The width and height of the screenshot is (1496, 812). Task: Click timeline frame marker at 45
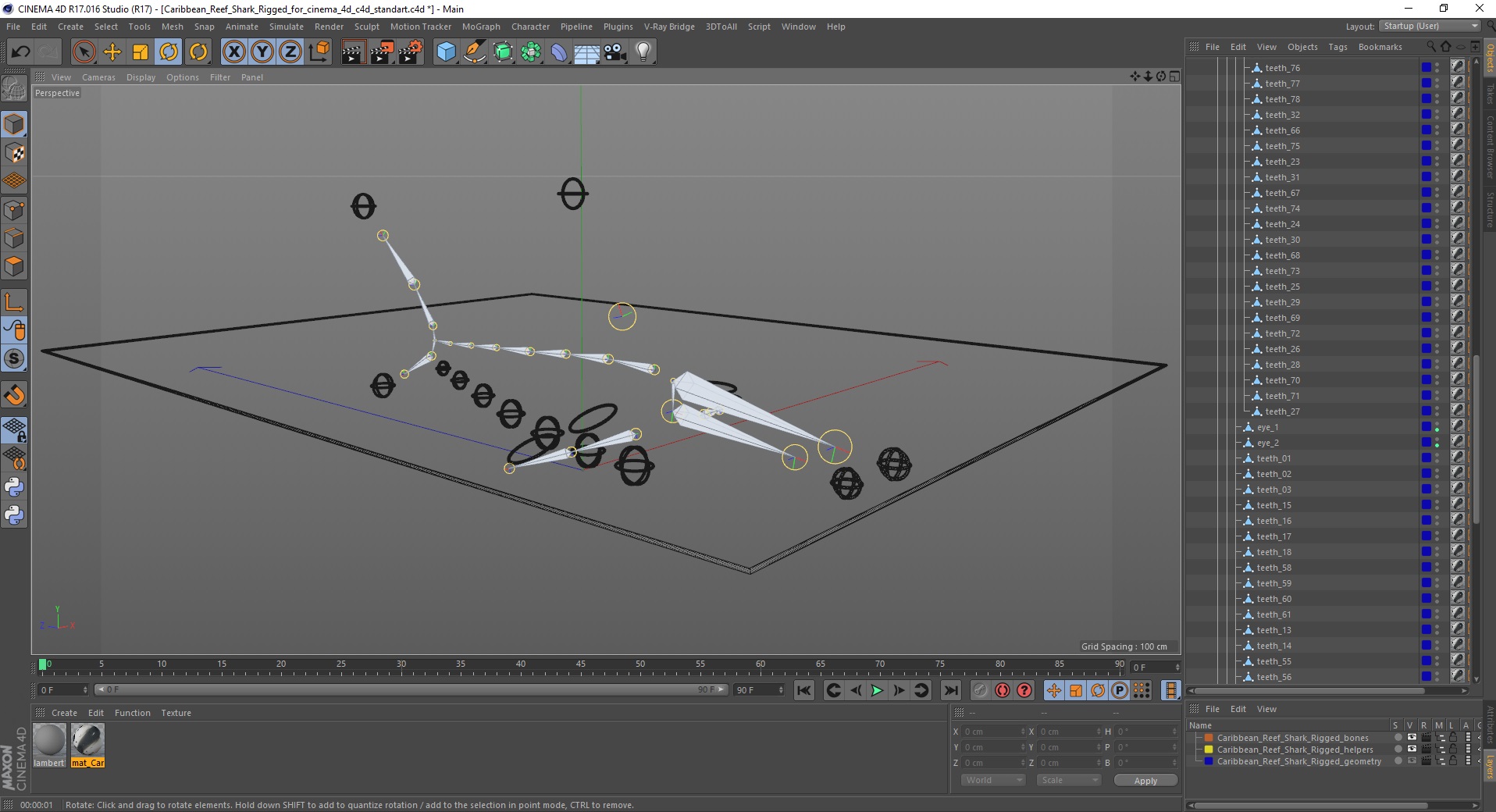580,664
